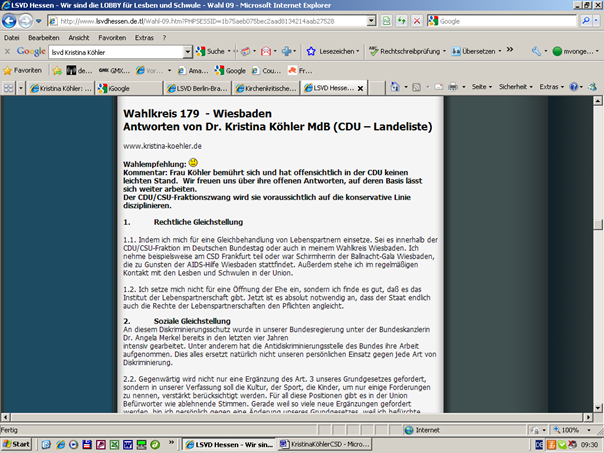Screen dimensions: 604x453
Task: Click the Suche button in Google toolbar
Action: [210, 51]
